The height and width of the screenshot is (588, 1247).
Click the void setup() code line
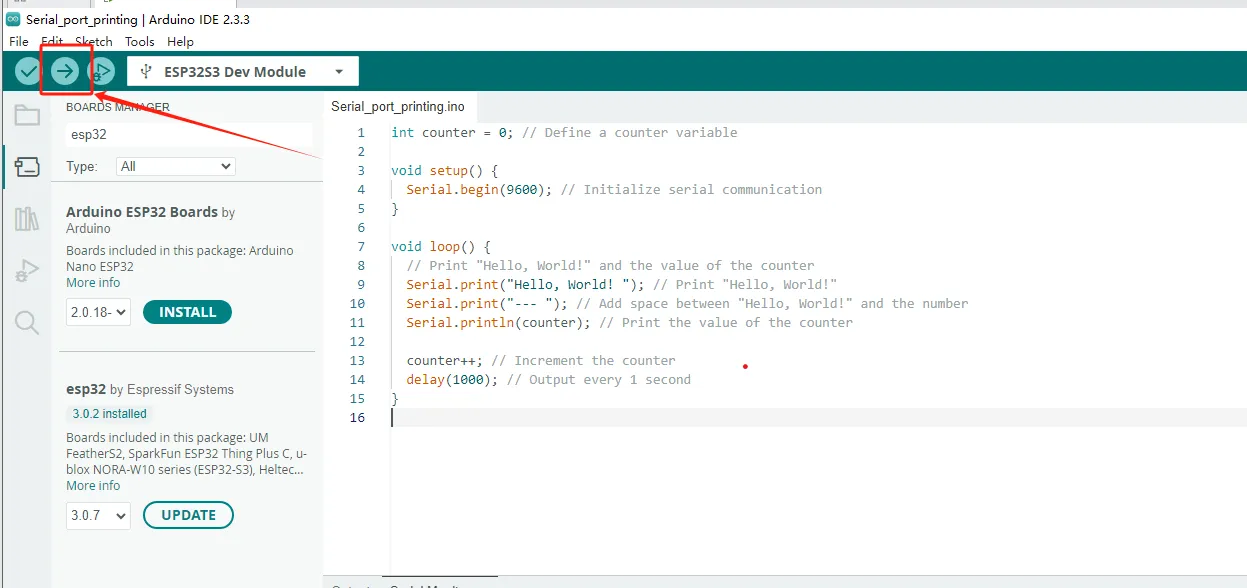(444, 170)
